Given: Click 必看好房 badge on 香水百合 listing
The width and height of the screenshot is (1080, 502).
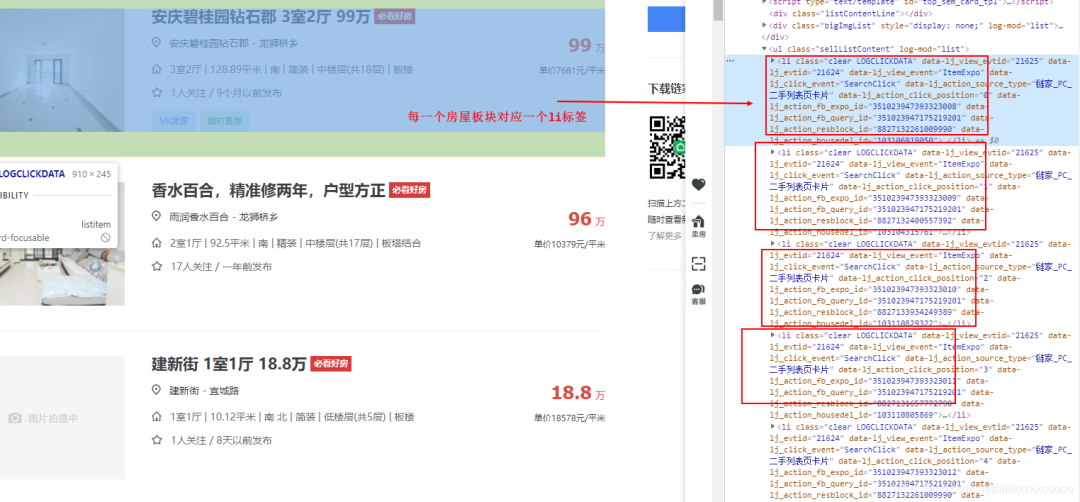Looking at the screenshot, I should pos(409,191).
